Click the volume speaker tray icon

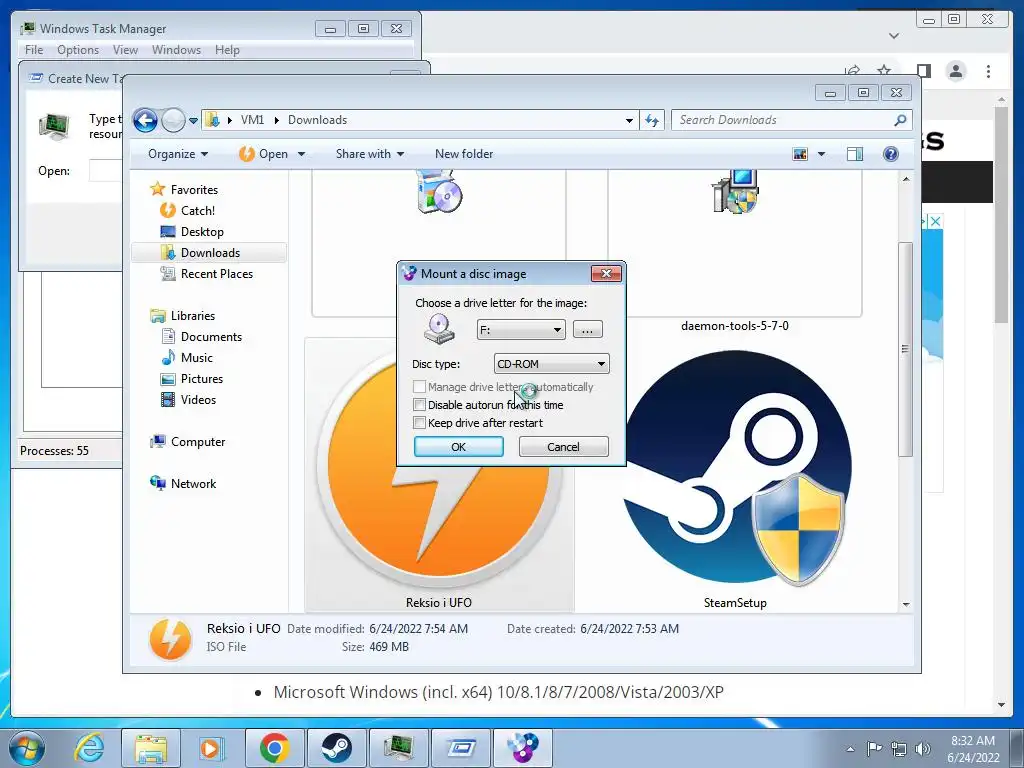[923, 748]
